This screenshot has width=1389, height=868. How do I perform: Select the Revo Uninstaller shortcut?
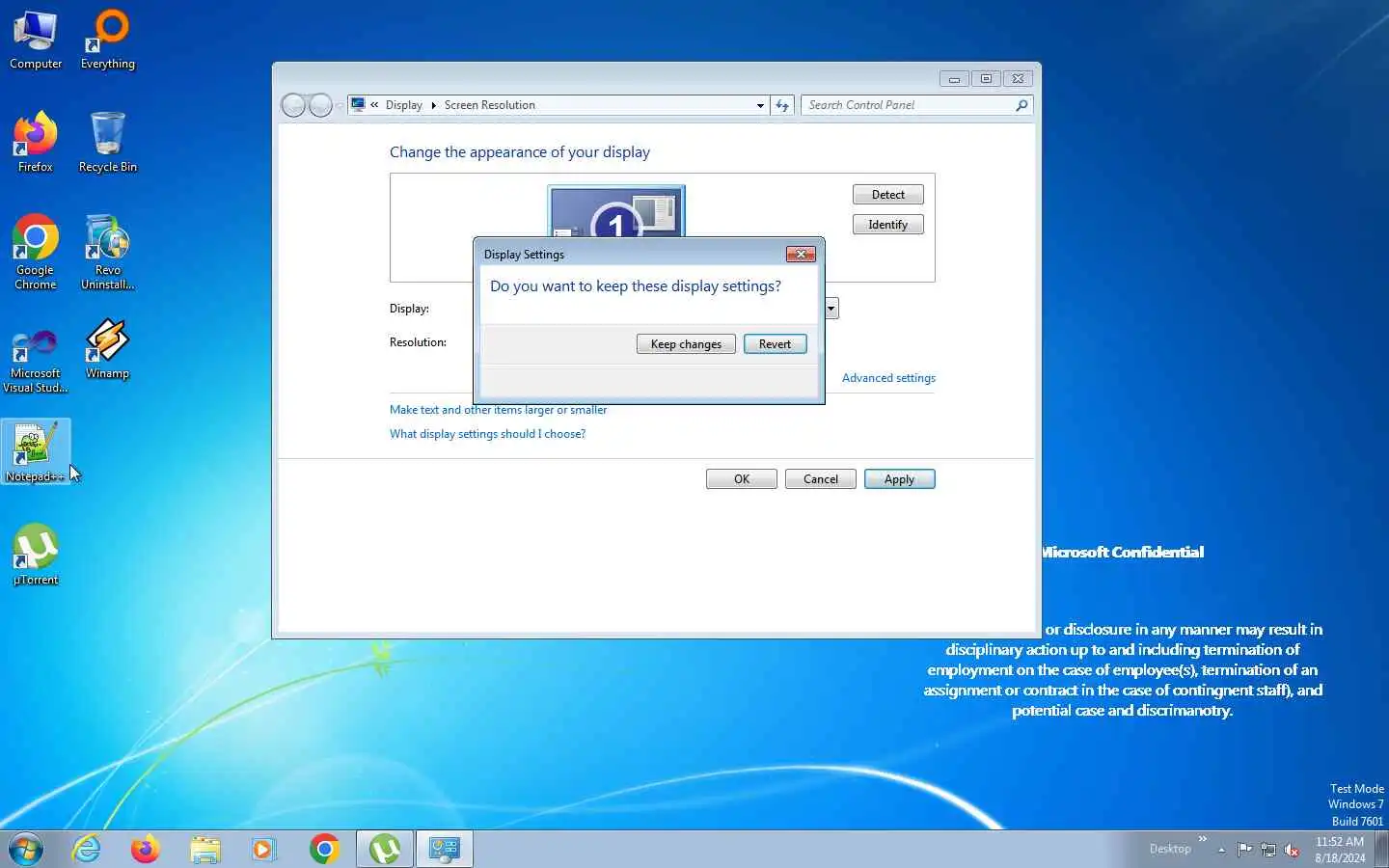108,252
